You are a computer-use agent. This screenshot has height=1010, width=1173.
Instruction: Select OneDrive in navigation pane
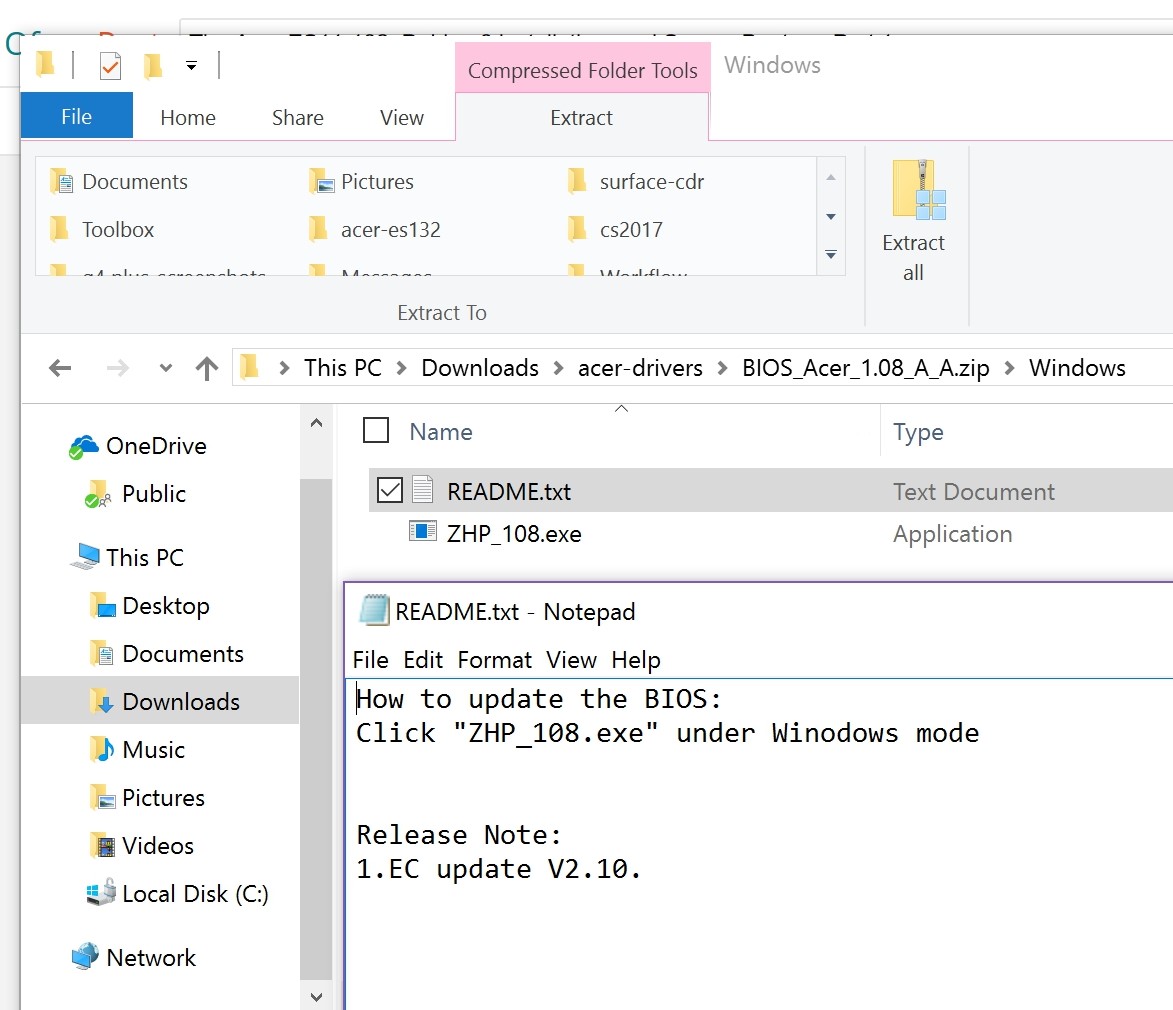[x=138, y=446]
